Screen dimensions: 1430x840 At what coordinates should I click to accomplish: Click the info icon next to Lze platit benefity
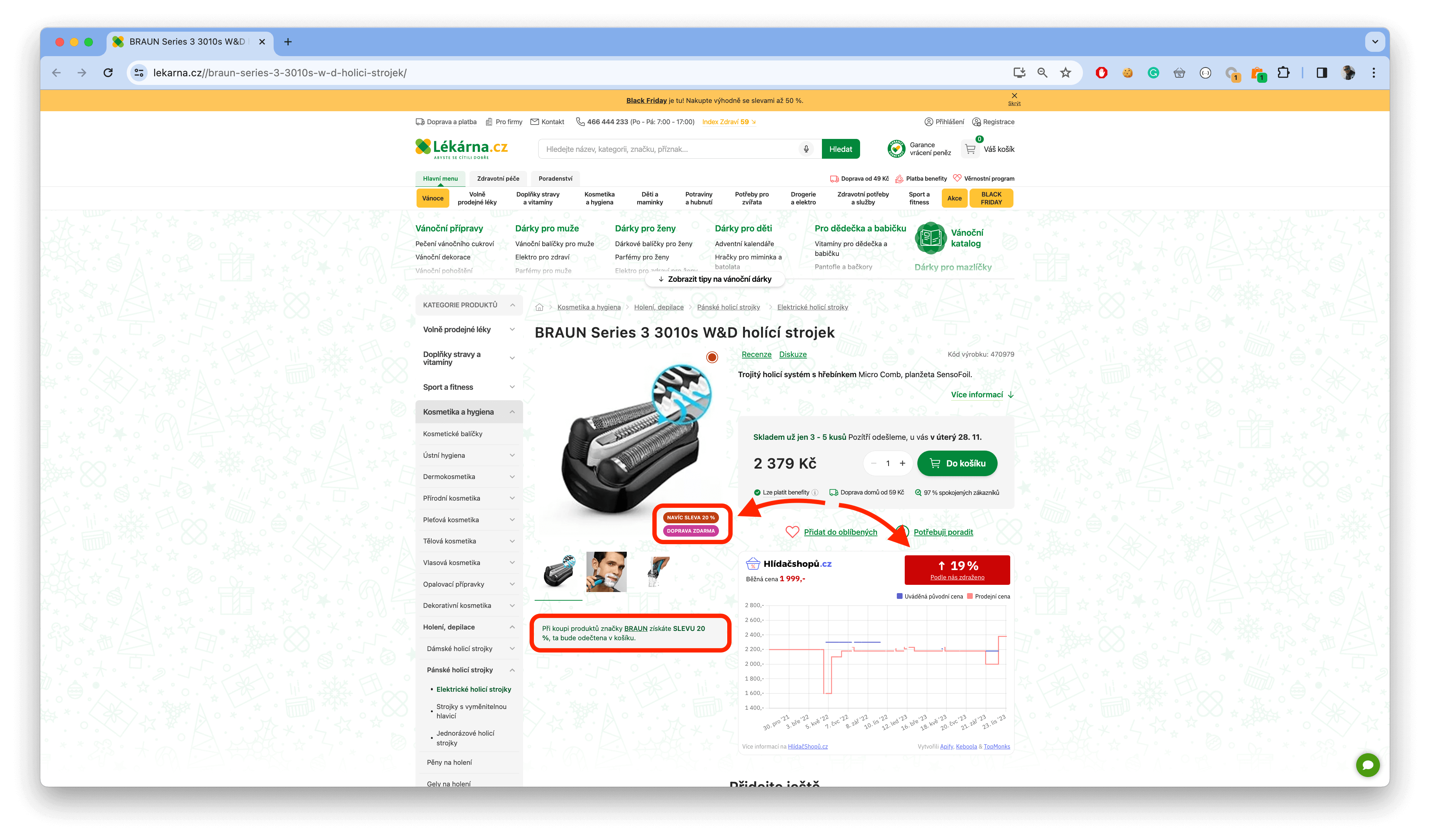click(x=815, y=492)
